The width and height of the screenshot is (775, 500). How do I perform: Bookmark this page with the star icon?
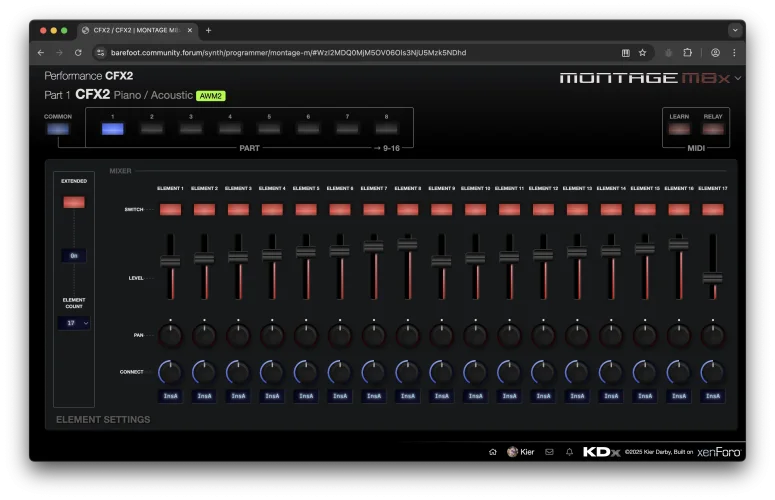[643, 53]
